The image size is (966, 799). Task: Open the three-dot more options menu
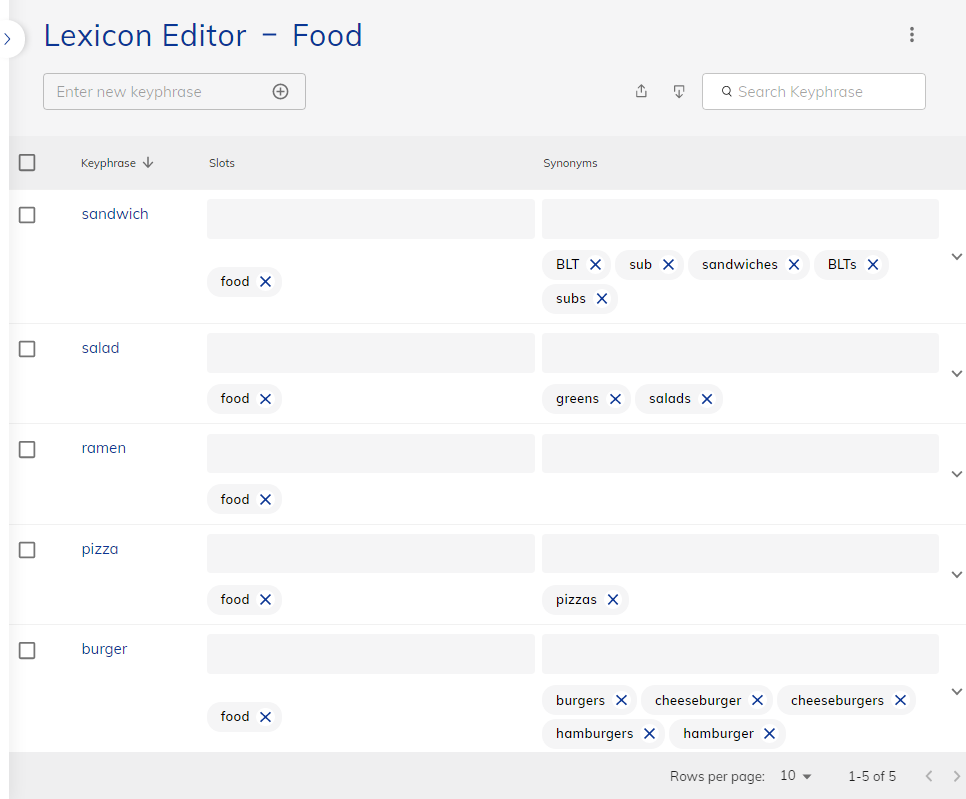coord(912,34)
